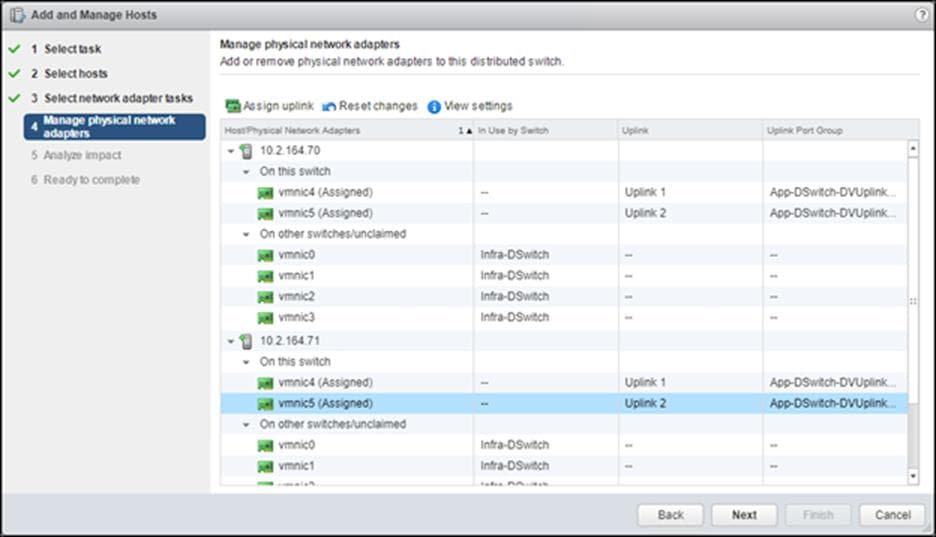Click App-DSwitch-DVUplink cell in highlighted row
Viewport: 936px width, 537px height.
pyautogui.click(x=833, y=404)
